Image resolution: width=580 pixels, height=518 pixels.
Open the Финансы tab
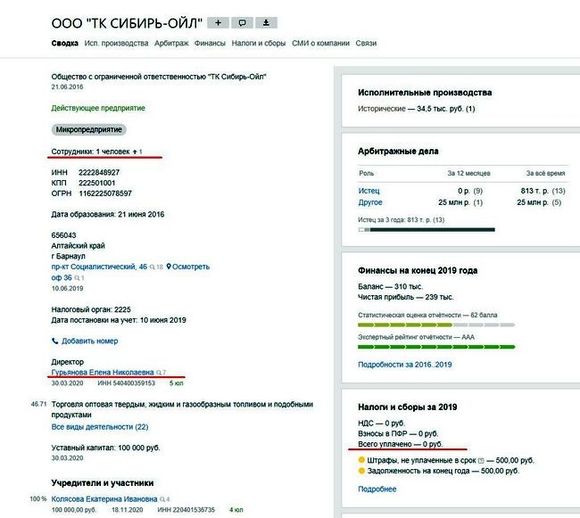210,43
